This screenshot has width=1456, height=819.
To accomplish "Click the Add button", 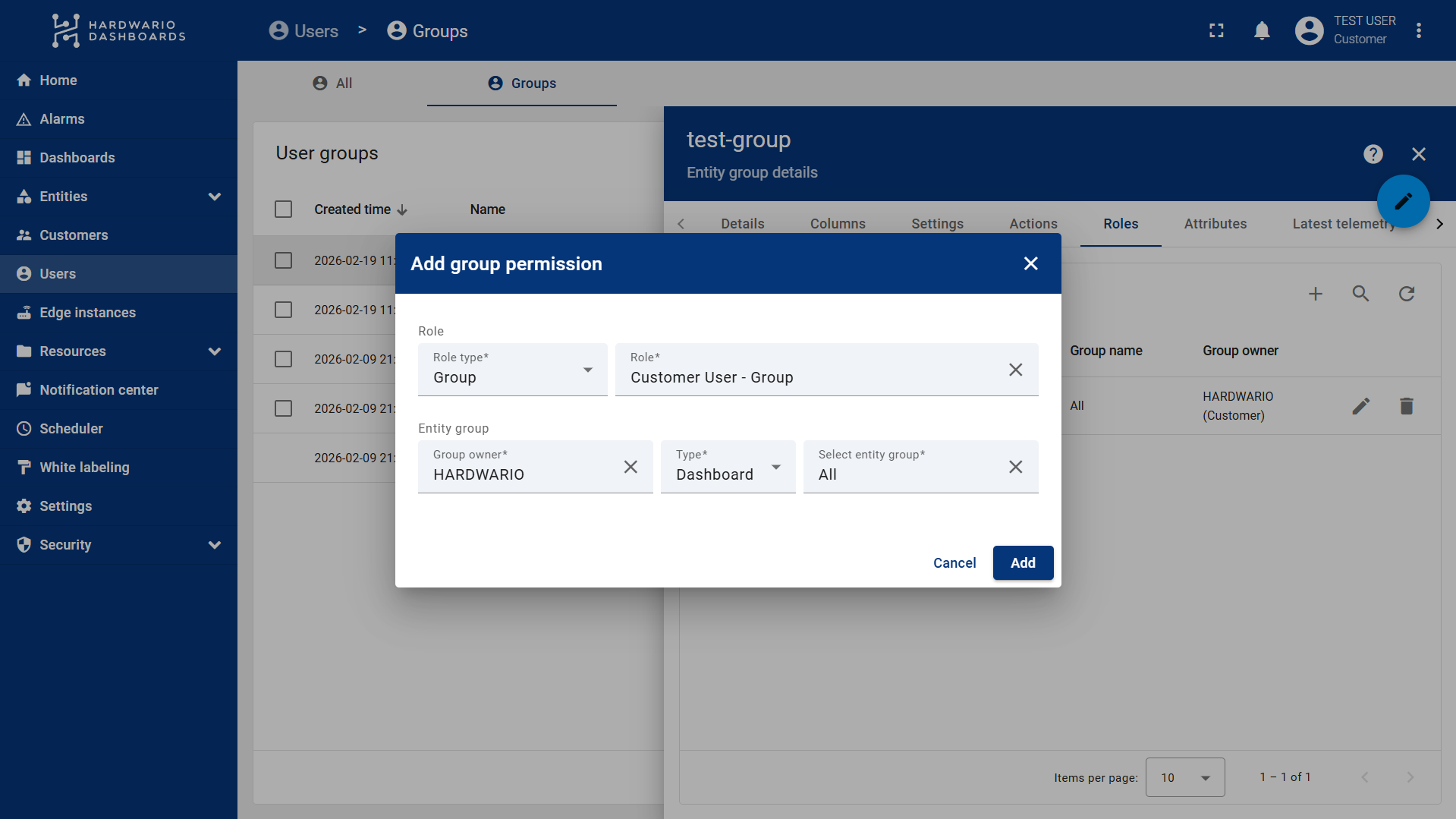I will pos(1022,563).
